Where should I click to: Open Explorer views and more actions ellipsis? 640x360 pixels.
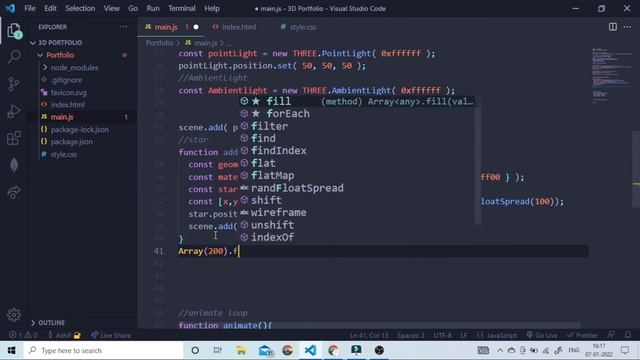tap(123, 27)
